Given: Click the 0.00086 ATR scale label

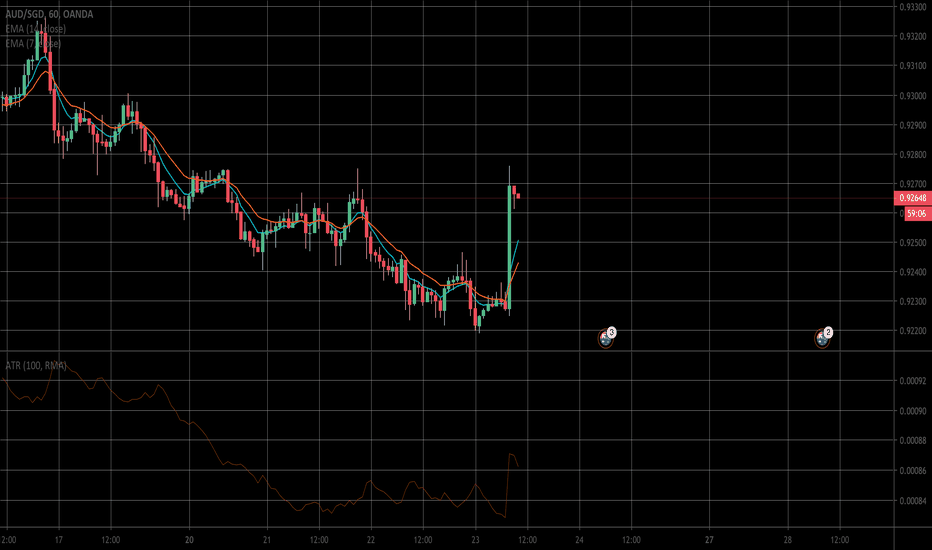Looking at the screenshot, I should tap(912, 470).
